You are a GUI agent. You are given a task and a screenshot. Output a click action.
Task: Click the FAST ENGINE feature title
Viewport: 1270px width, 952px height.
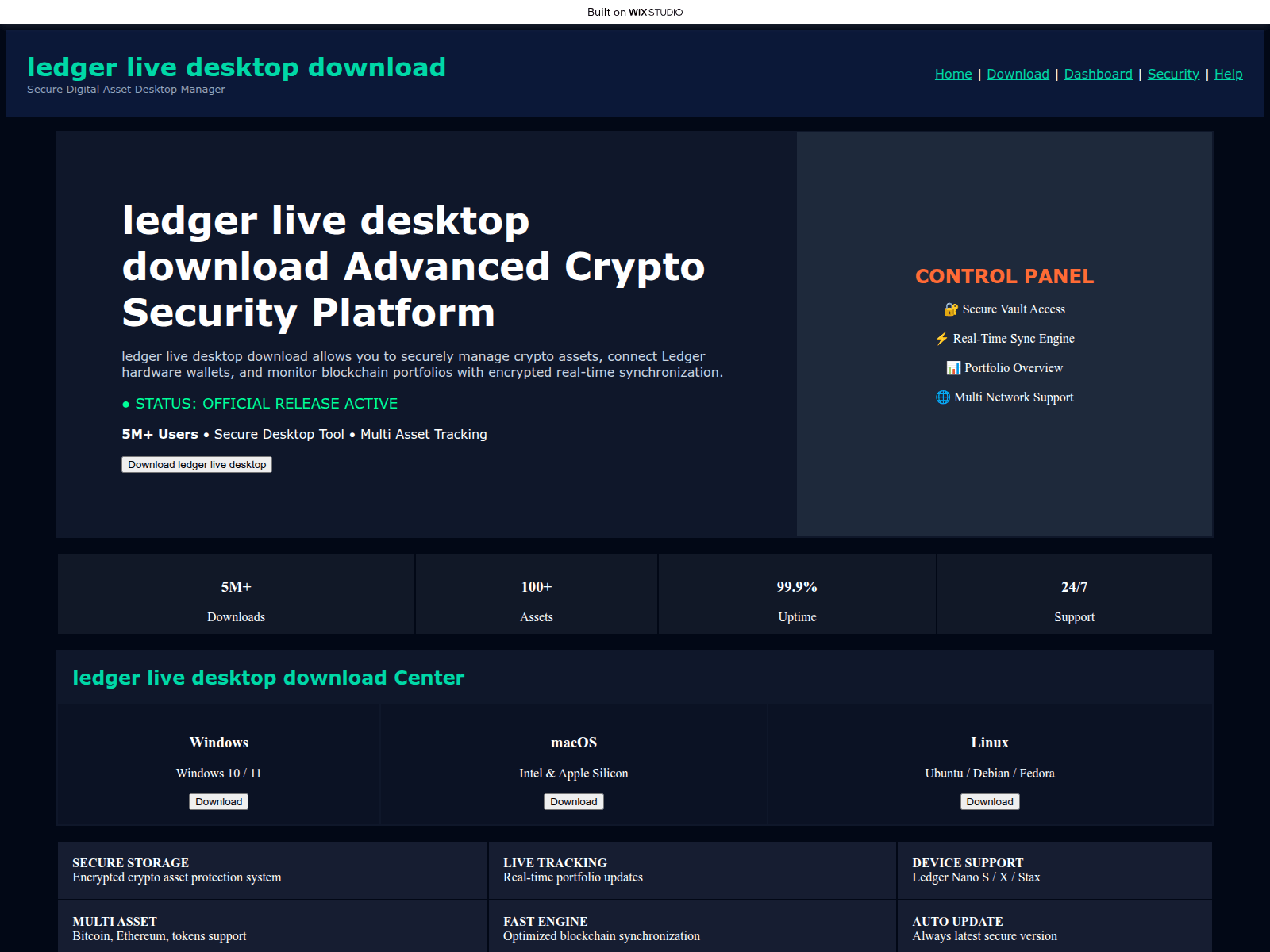click(x=545, y=922)
